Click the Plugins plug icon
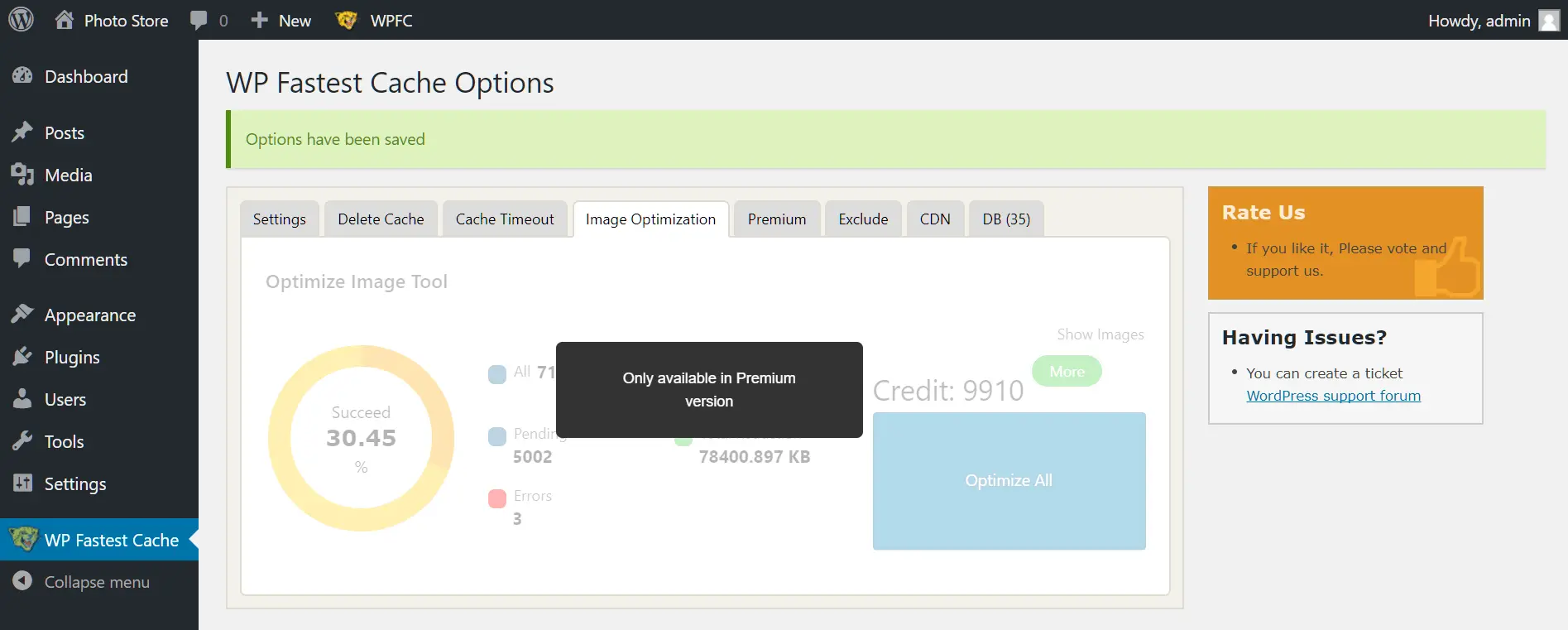 (22, 357)
